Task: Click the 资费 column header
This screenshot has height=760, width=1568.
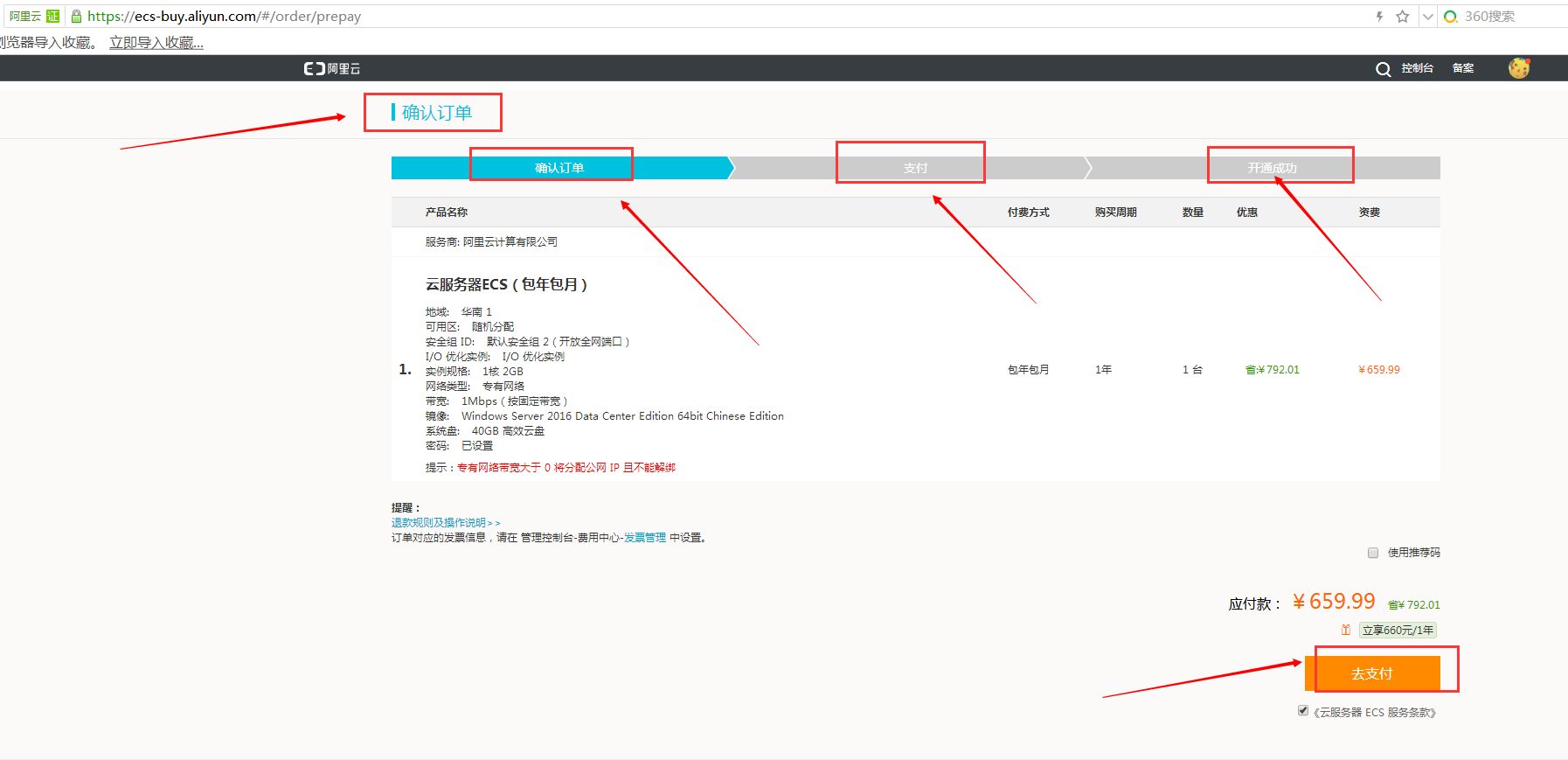Action: 1370,213
